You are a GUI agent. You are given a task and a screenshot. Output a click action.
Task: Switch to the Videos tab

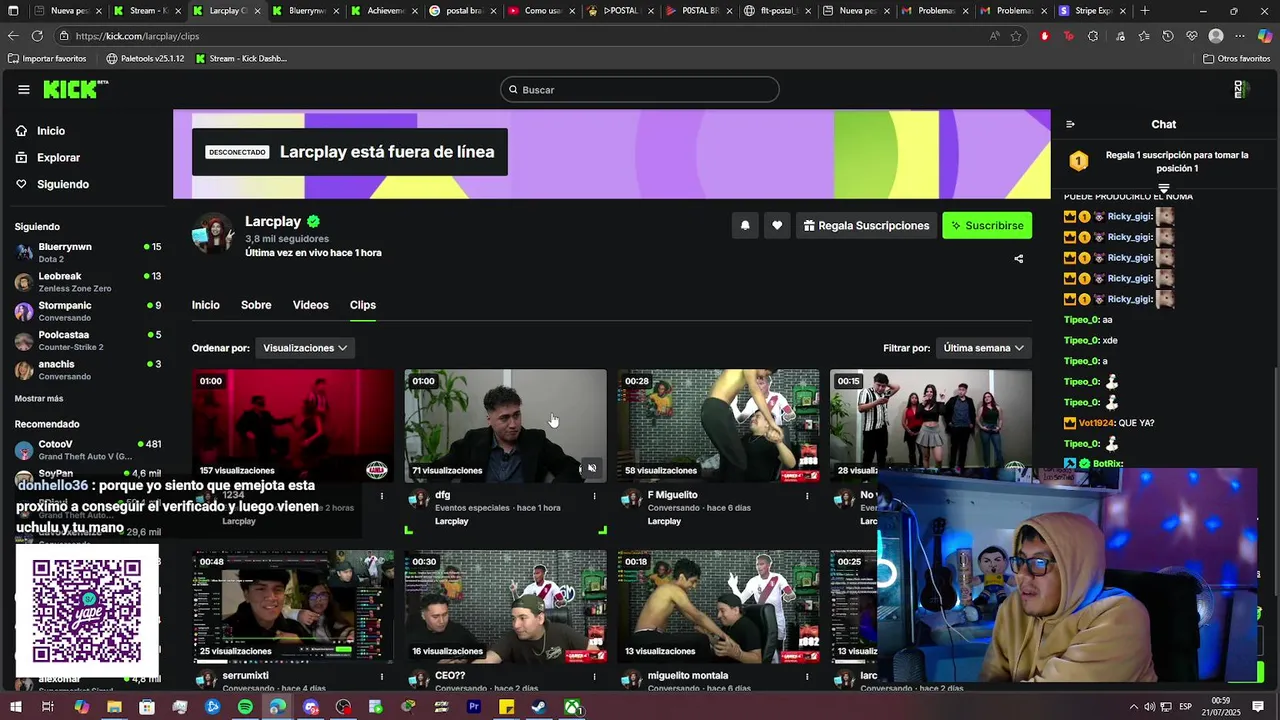tap(310, 305)
